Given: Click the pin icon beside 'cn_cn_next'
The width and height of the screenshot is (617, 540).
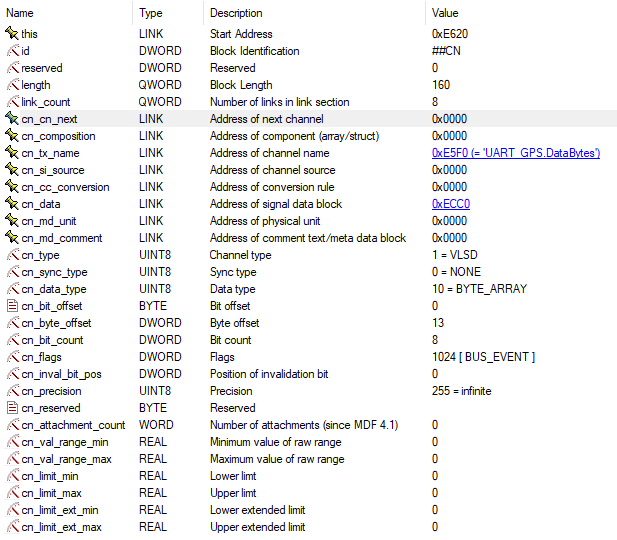Looking at the screenshot, I should tap(12, 118).
